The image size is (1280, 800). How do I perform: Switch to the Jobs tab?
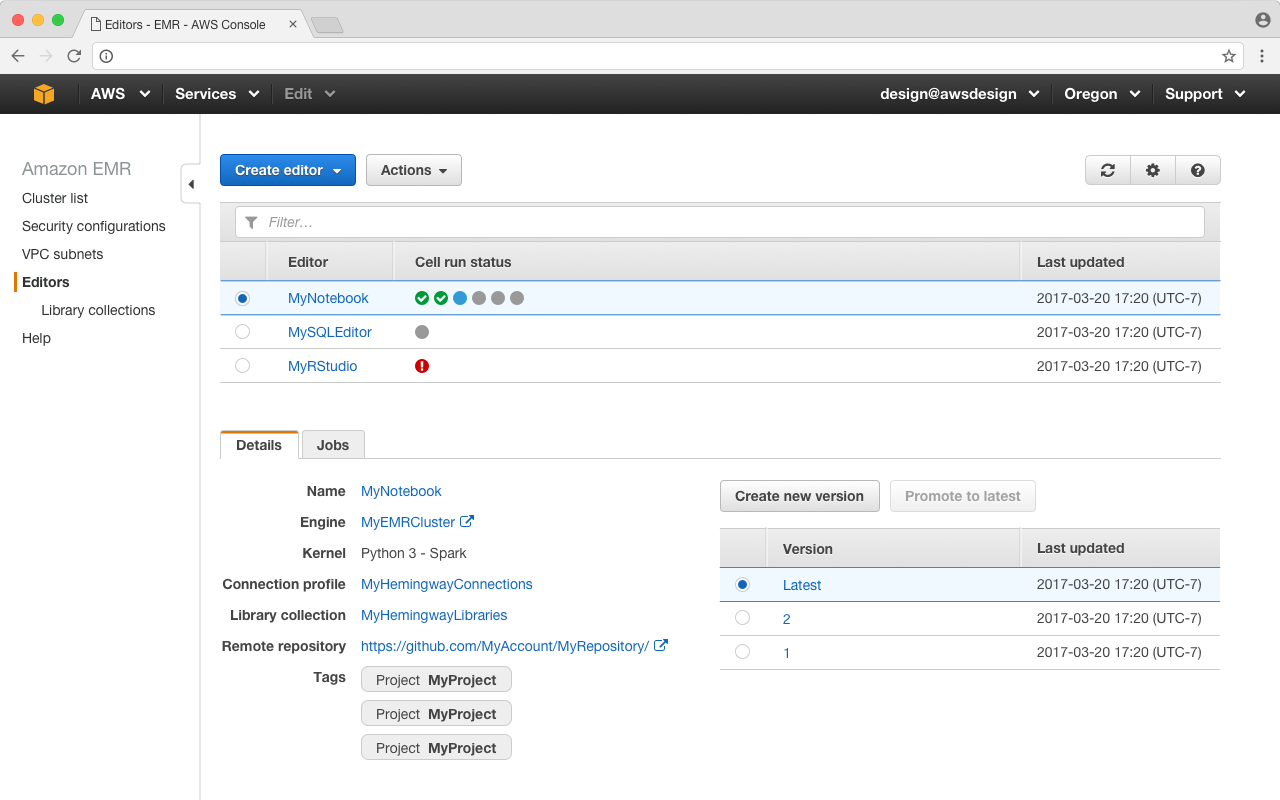click(x=333, y=445)
